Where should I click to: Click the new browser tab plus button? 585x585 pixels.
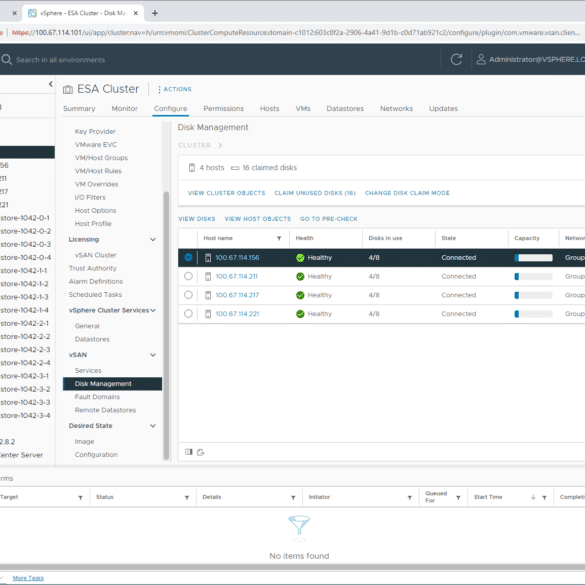click(x=155, y=13)
